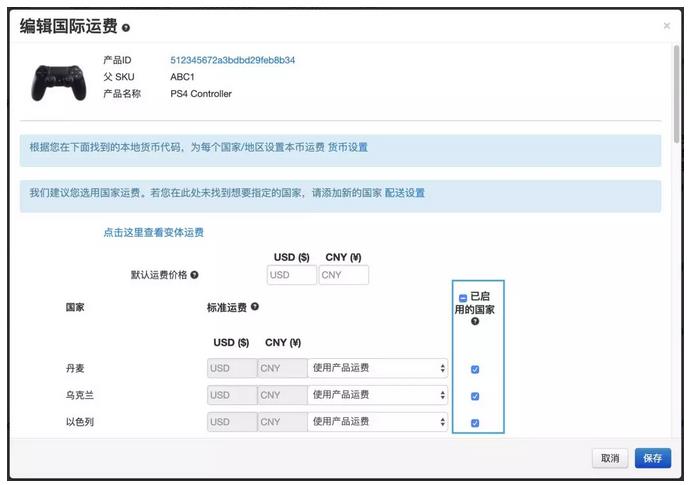Open the 配送设置 link

coord(404,193)
